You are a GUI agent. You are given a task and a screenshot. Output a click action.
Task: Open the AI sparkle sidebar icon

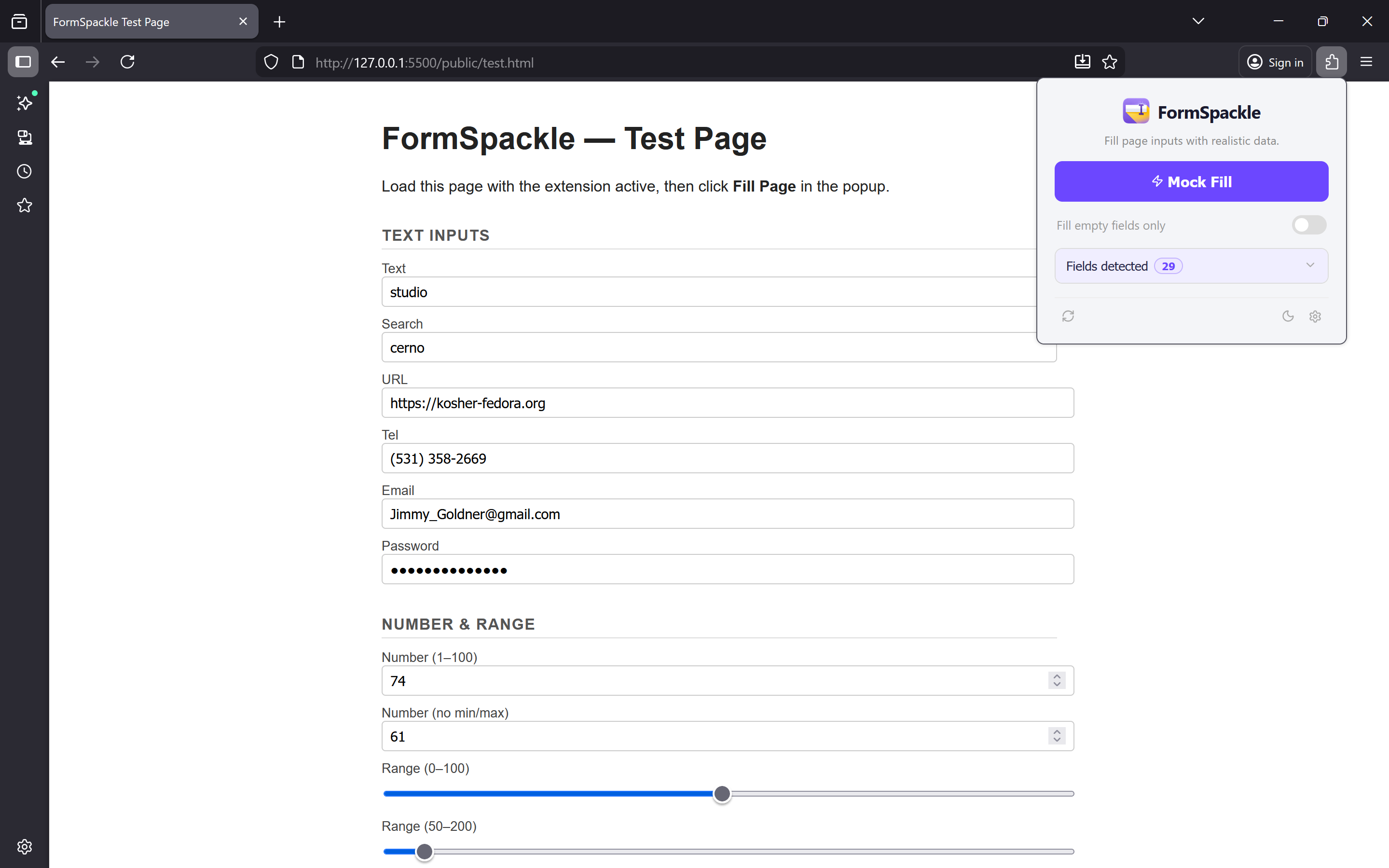pos(25,103)
